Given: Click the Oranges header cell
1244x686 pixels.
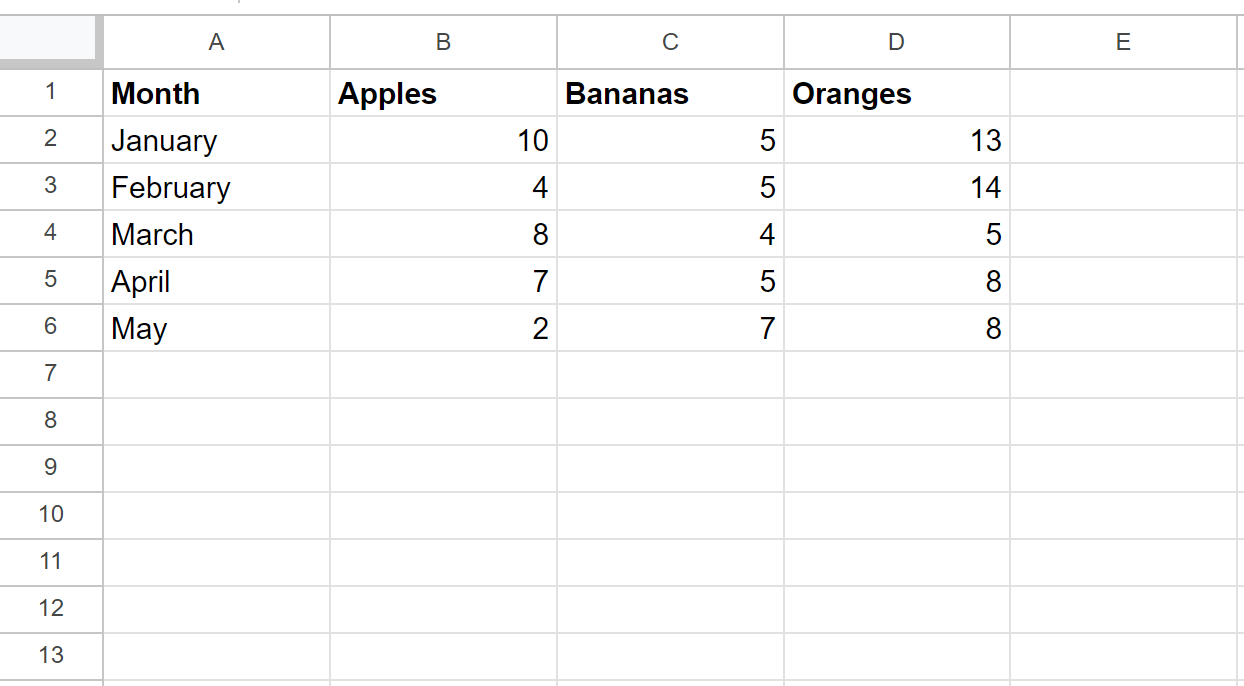Looking at the screenshot, I should pos(897,93).
